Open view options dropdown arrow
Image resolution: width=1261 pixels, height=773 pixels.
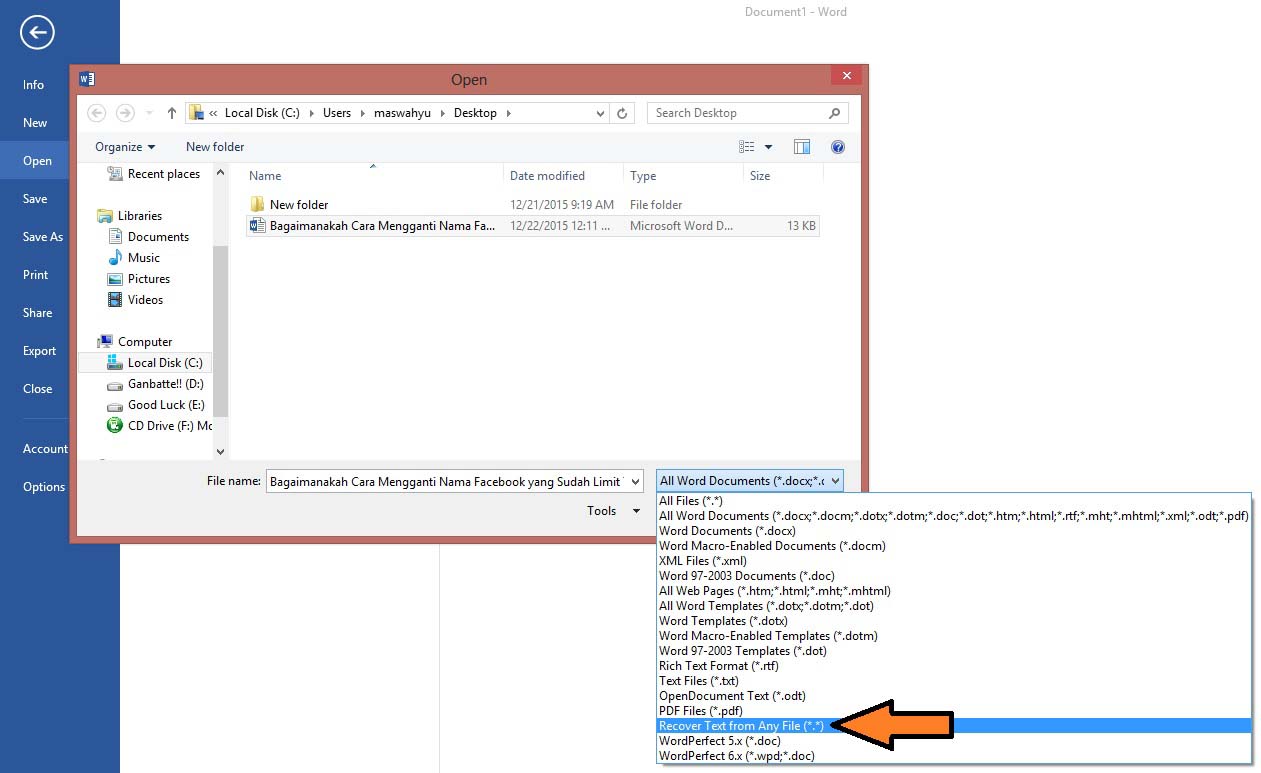pyautogui.click(x=768, y=147)
